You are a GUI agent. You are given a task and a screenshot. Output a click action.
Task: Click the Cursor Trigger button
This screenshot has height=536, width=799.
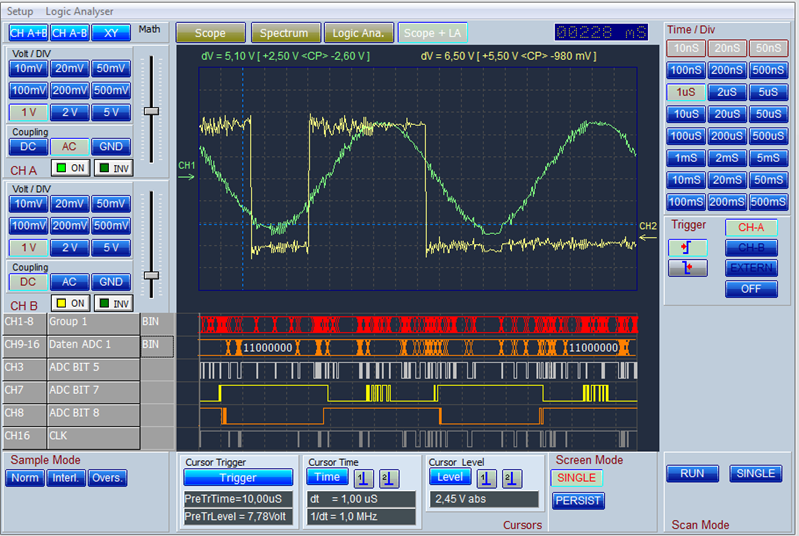pos(238,478)
